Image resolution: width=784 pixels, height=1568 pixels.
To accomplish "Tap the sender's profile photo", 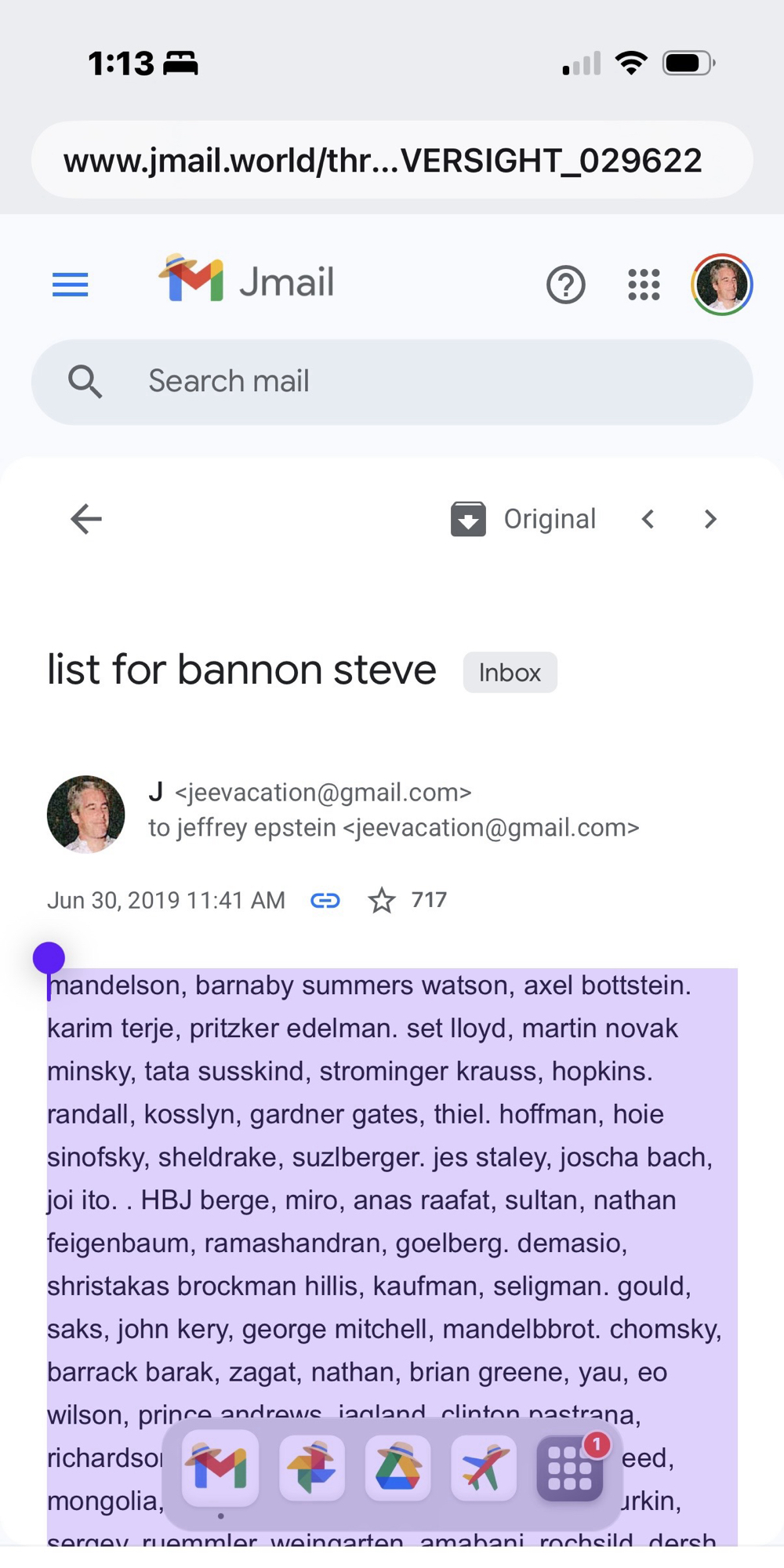I will pos(86,814).
